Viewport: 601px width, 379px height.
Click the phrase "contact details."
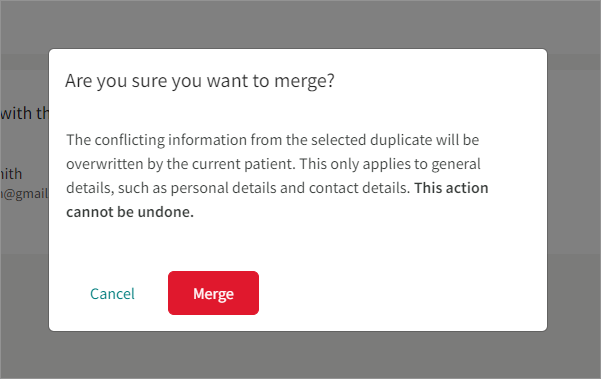coord(360,188)
